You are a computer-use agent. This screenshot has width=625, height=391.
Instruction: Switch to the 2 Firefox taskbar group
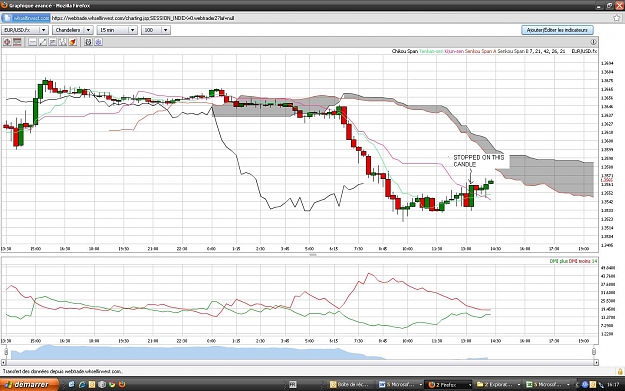pyautogui.click(x=449, y=385)
